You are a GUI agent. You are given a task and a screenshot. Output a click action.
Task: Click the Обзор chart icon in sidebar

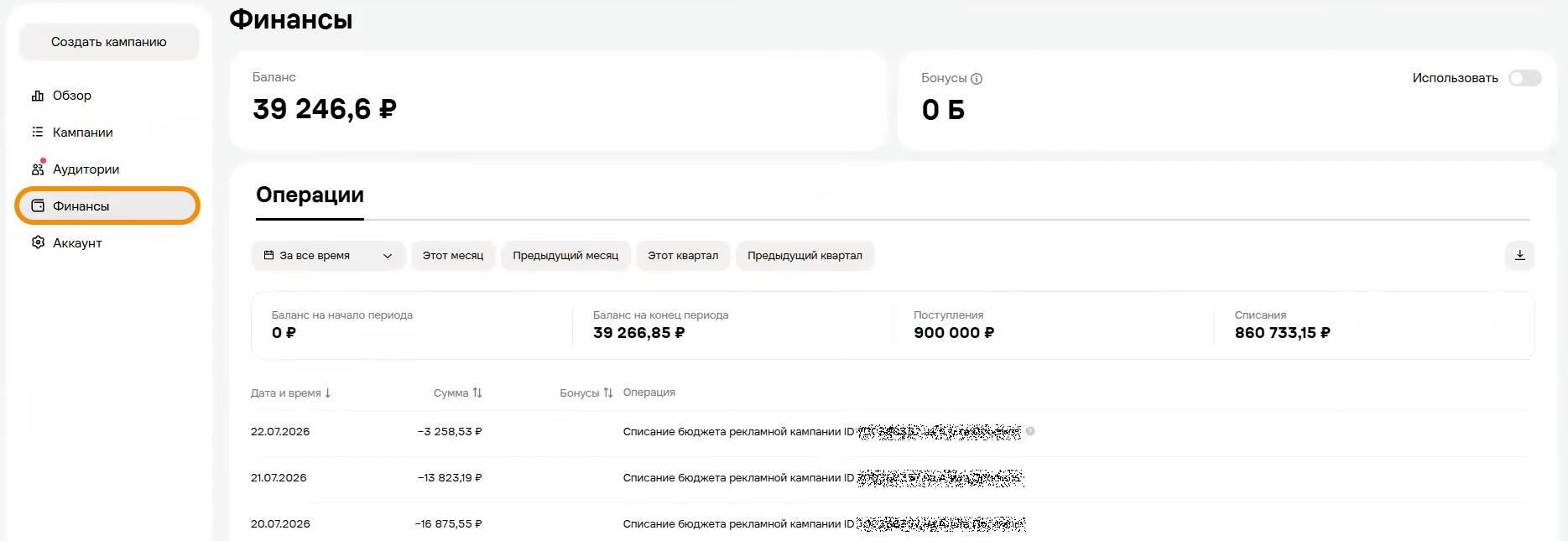click(38, 96)
